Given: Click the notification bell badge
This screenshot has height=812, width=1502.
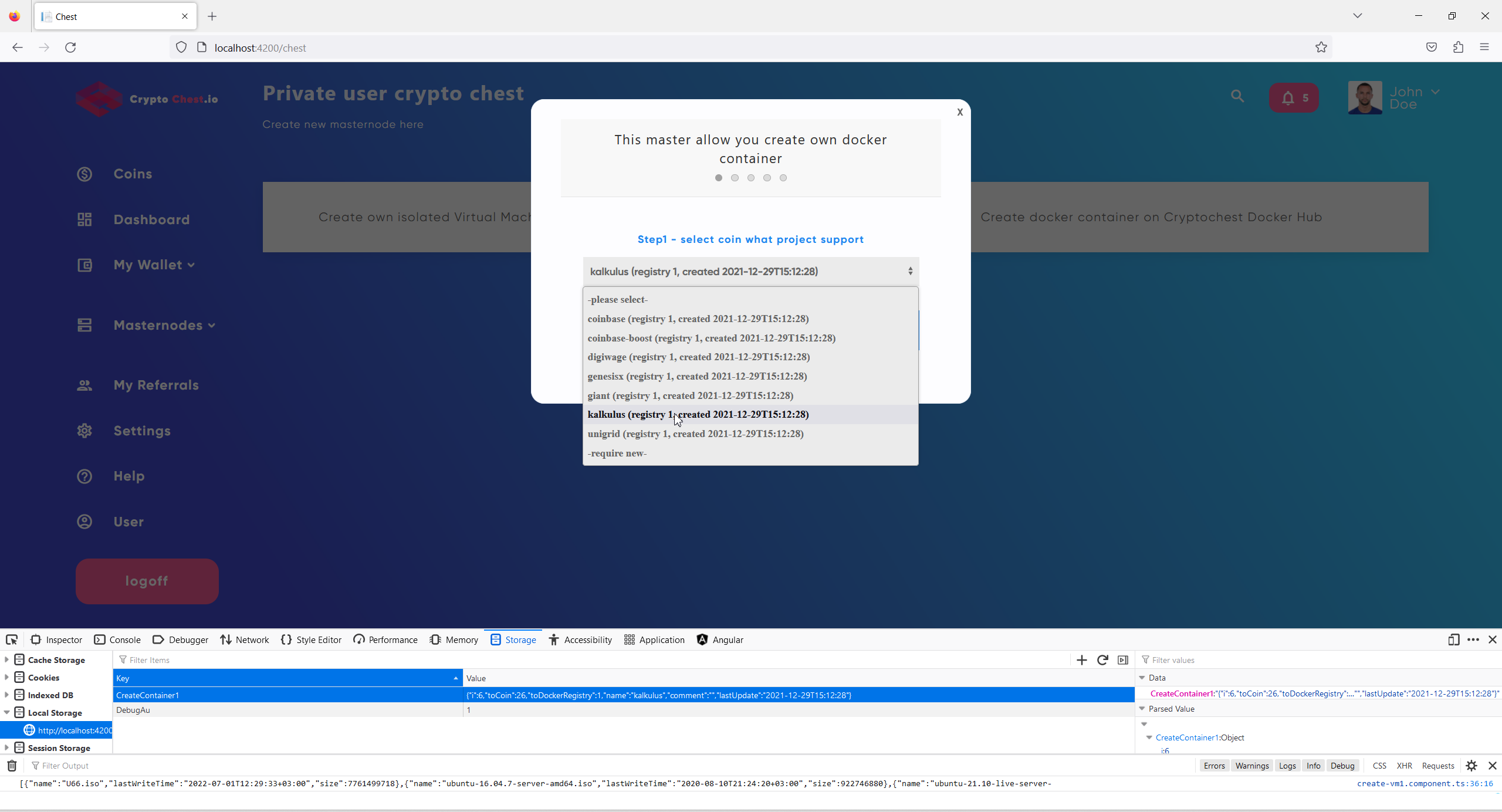Looking at the screenshot, I should 1293,98.
